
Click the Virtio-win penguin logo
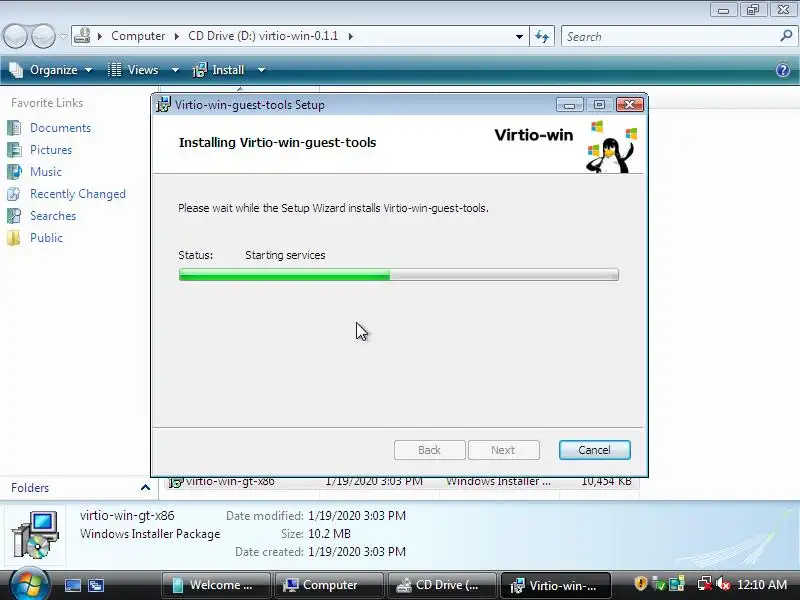click(x=611, y=146)
